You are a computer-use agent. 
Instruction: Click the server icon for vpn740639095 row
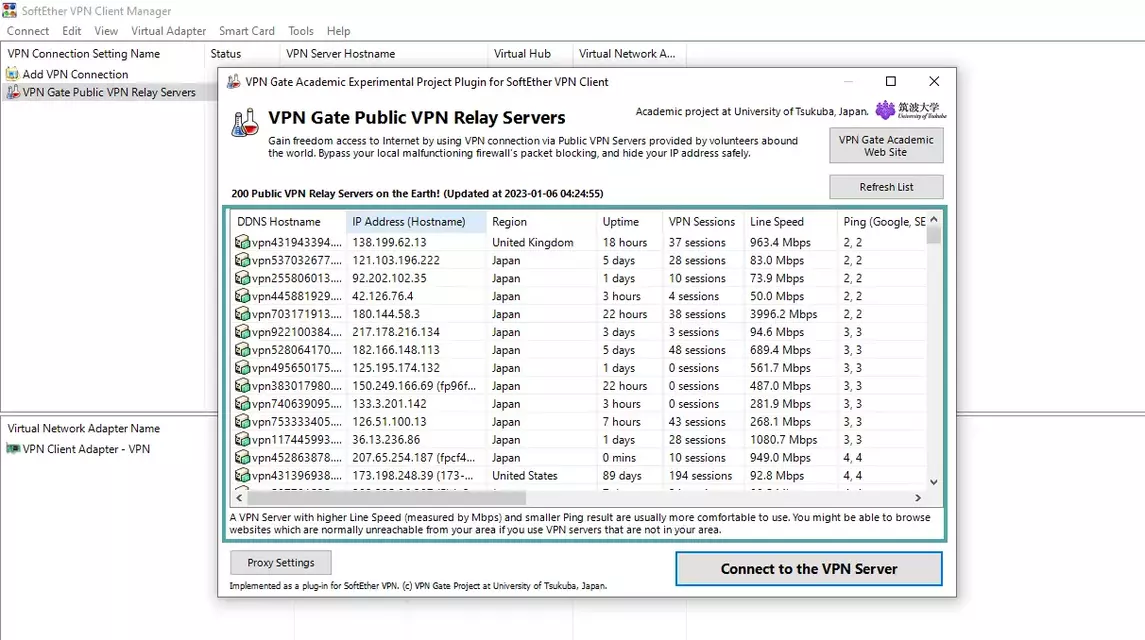coord(242,403)
